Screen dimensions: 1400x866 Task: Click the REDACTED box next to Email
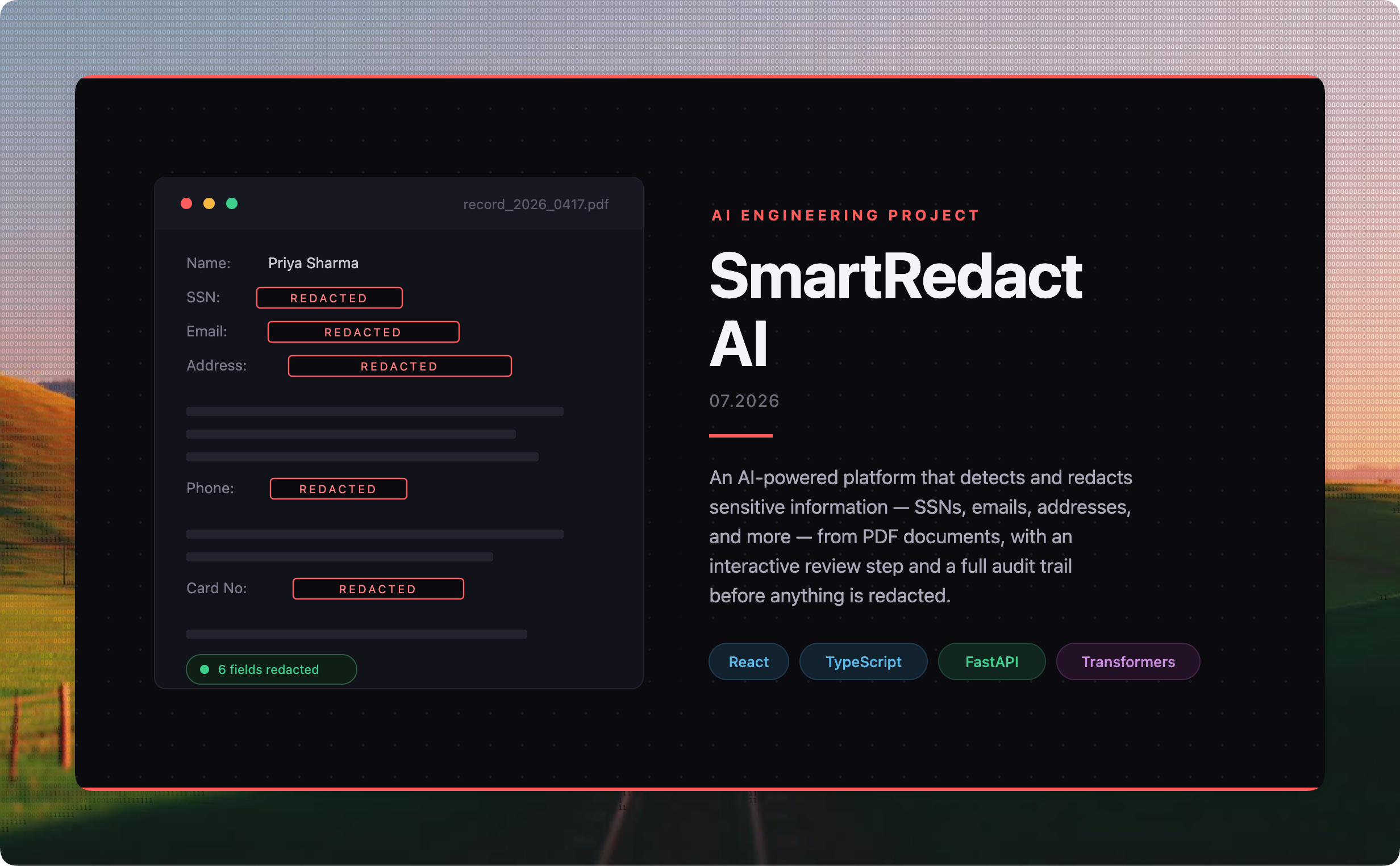(364, 332)
